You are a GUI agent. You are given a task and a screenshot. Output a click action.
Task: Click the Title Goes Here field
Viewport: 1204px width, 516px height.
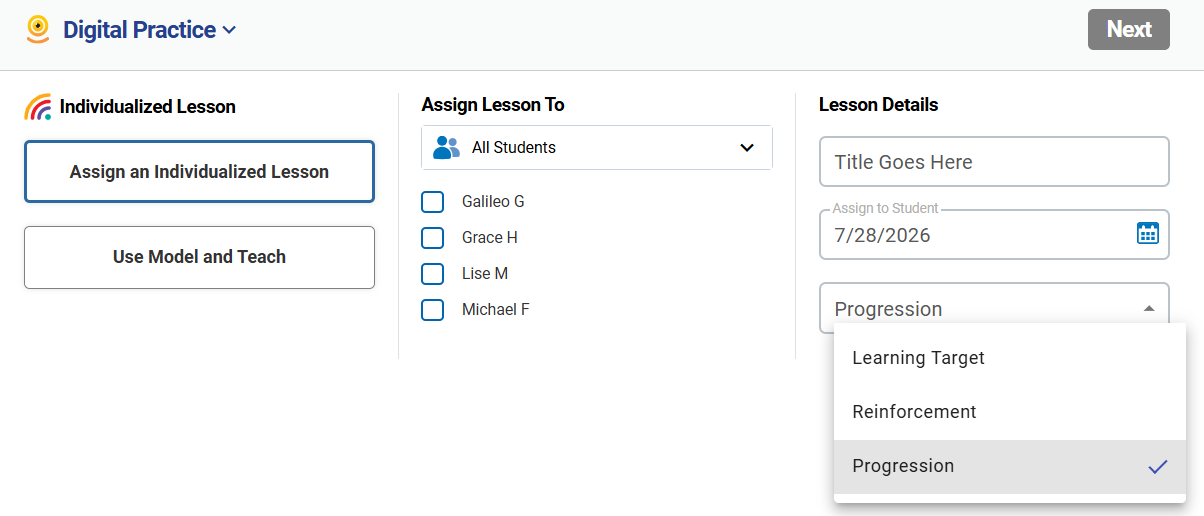tap(994, 162)
